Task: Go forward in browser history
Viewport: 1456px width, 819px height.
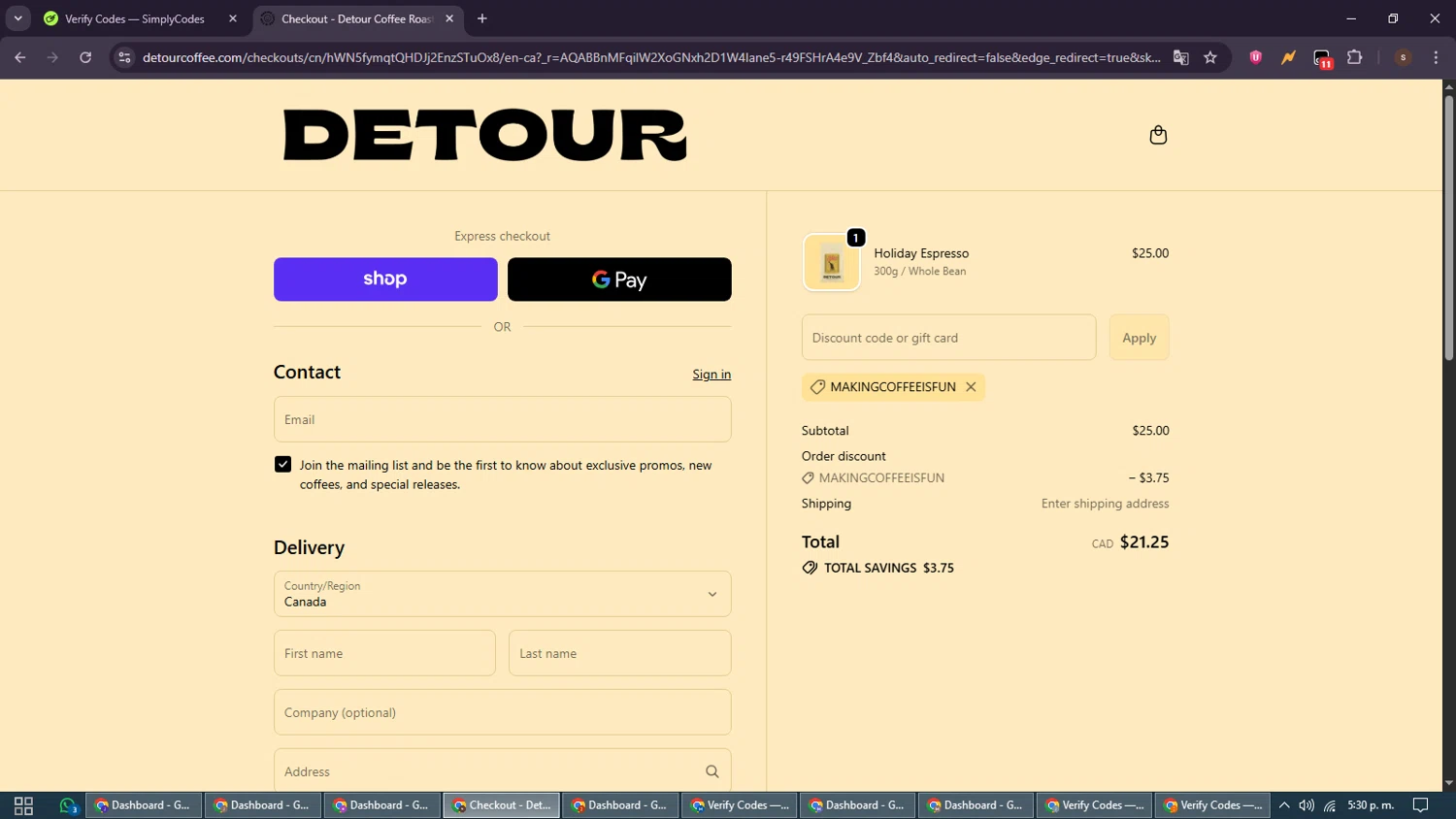Action: click(x=52, y=57)
